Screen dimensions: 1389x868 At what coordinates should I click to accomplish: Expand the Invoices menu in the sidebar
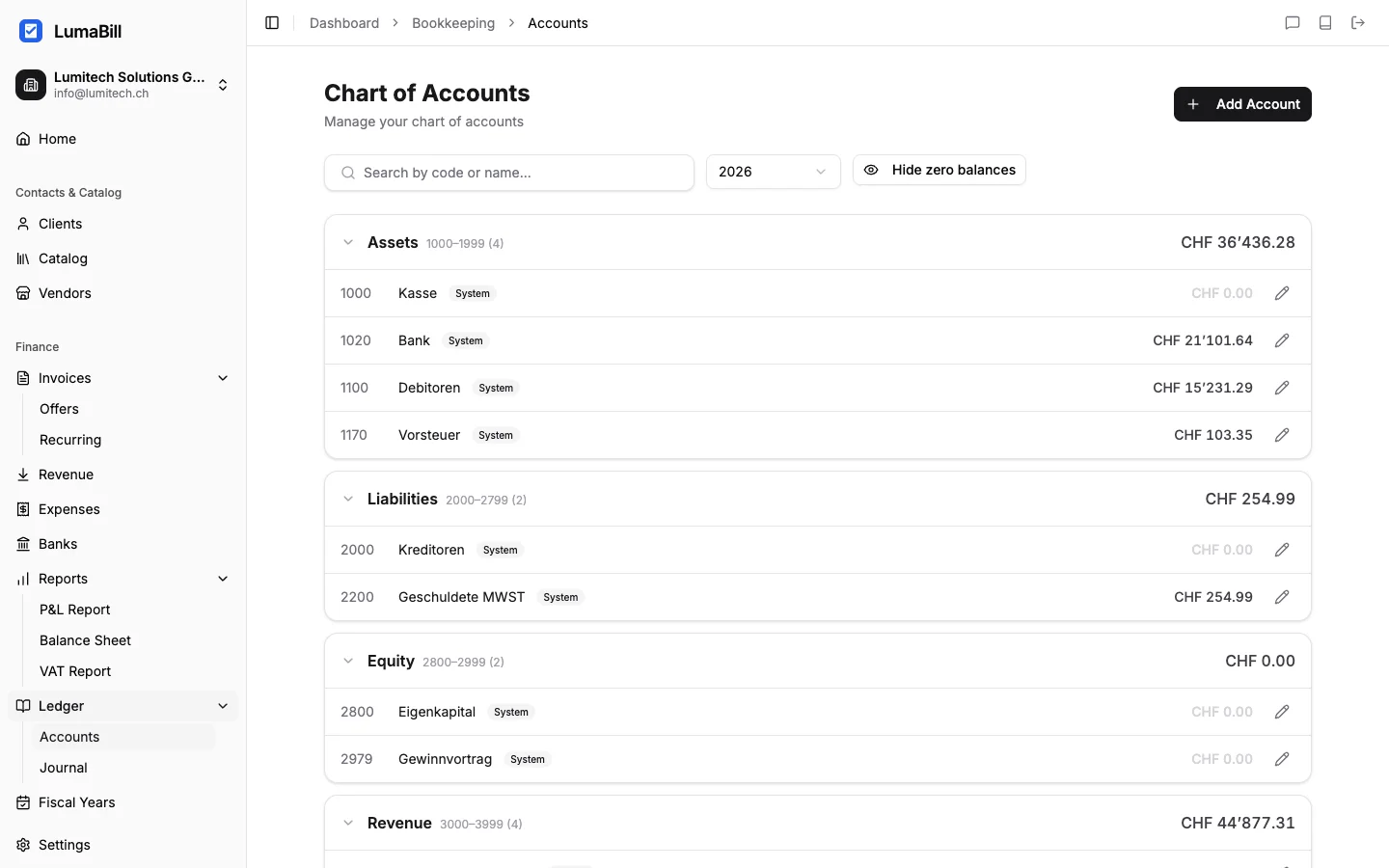(x=223, y=378)
